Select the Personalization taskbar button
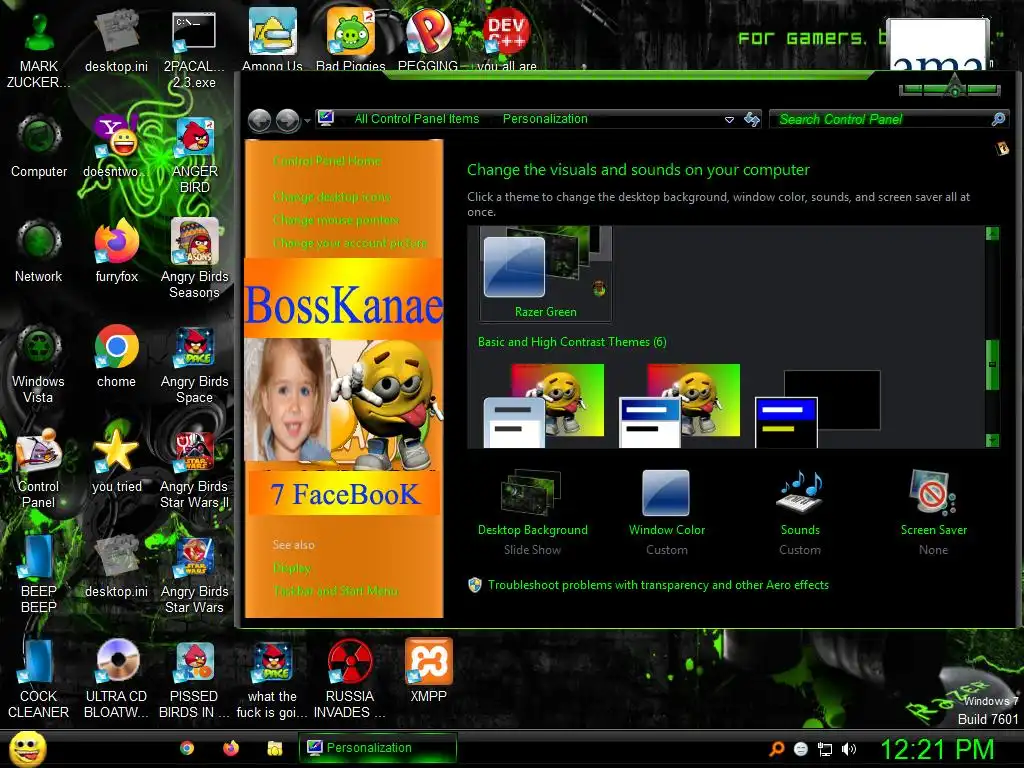The width and height of the screenshot is (1024, 768). coord(377,748)
